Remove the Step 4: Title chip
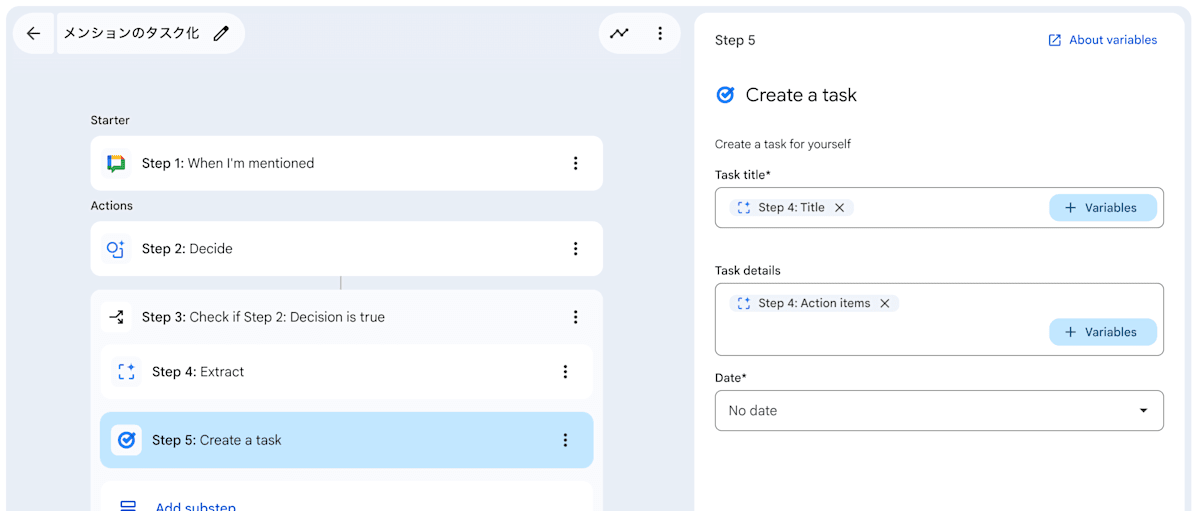This screenshot has width=1200, height=511. tap(840, 208)
